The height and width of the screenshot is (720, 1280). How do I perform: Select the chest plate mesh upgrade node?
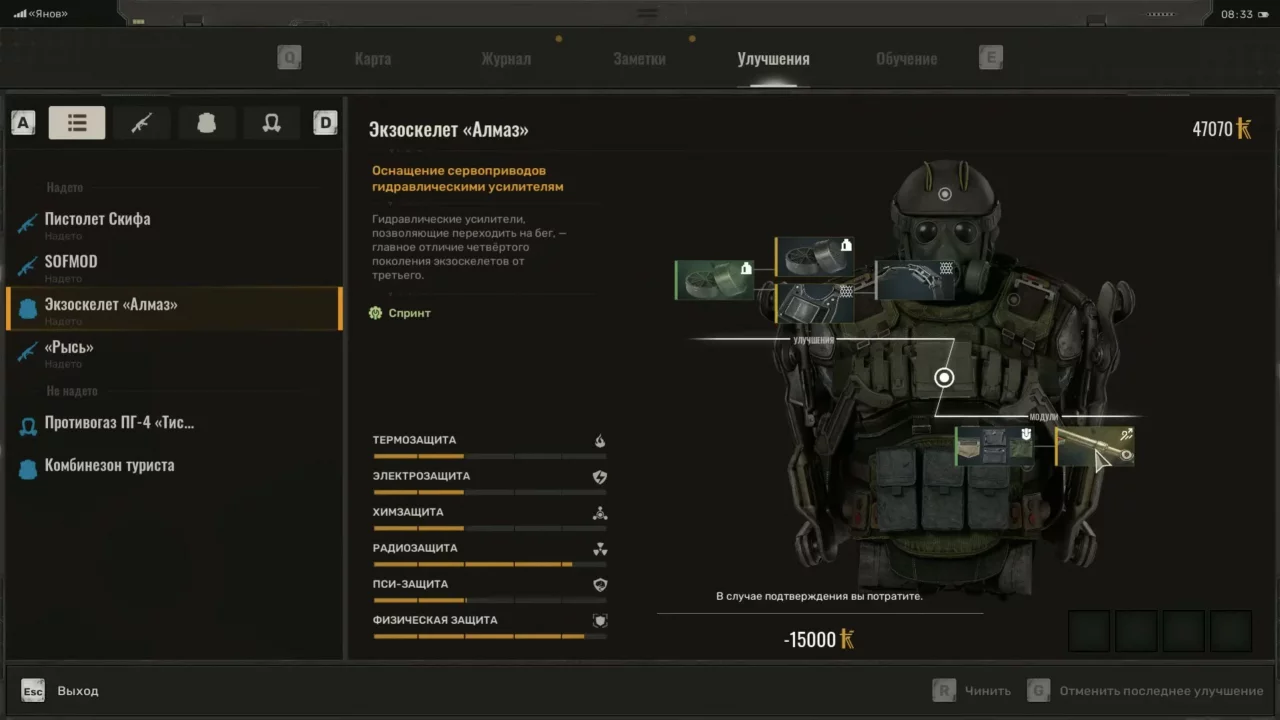(815, 303)
